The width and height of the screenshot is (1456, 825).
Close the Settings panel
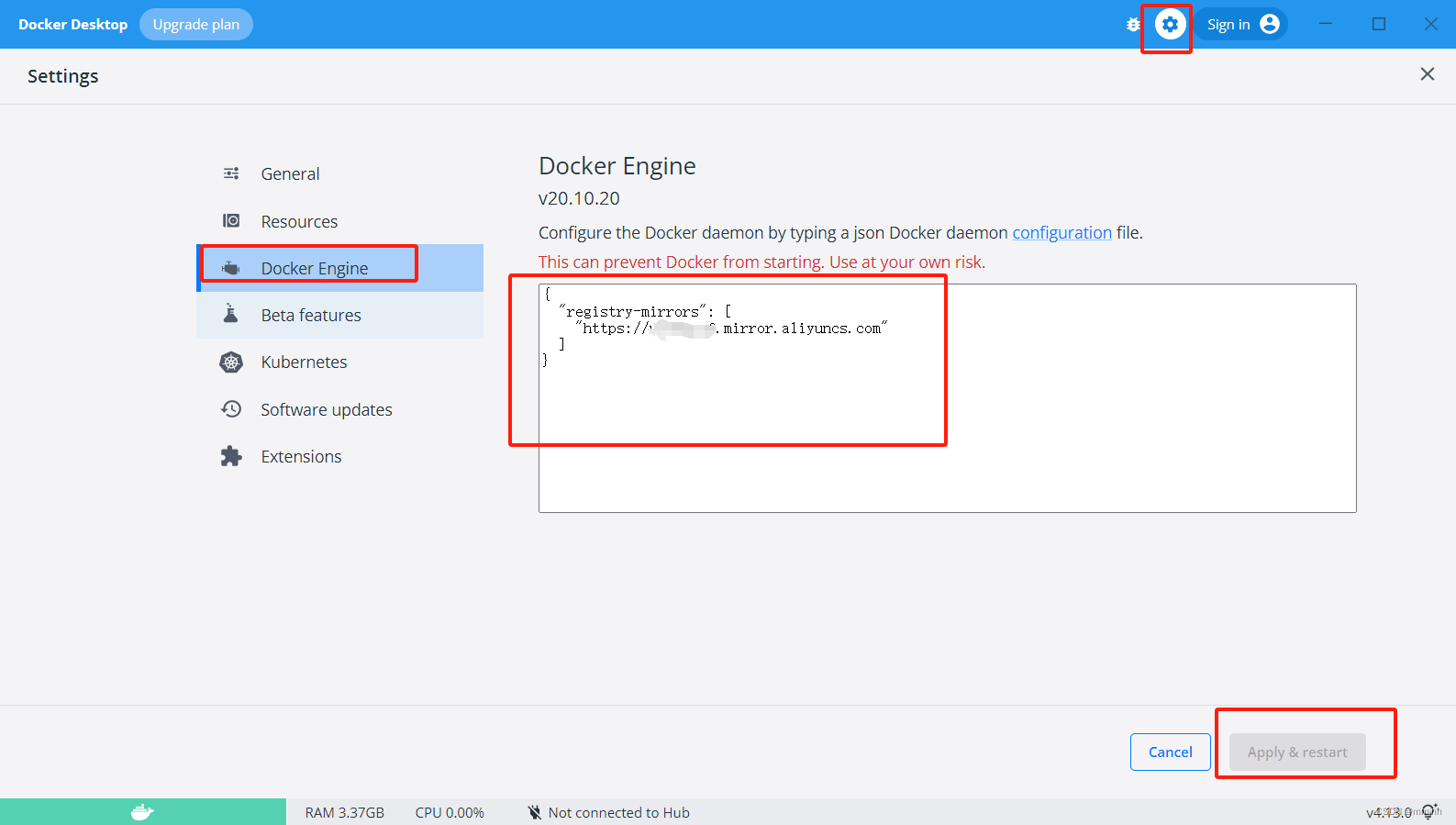(1428, 74)
